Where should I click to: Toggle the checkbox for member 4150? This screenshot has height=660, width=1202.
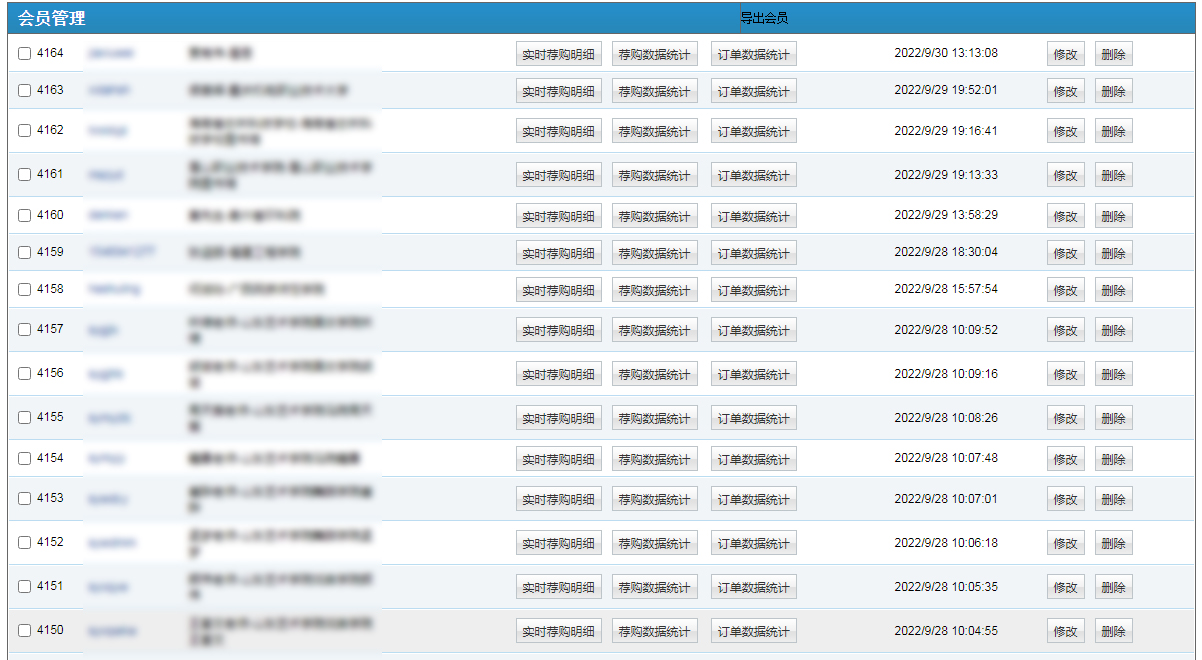point(25,631)
